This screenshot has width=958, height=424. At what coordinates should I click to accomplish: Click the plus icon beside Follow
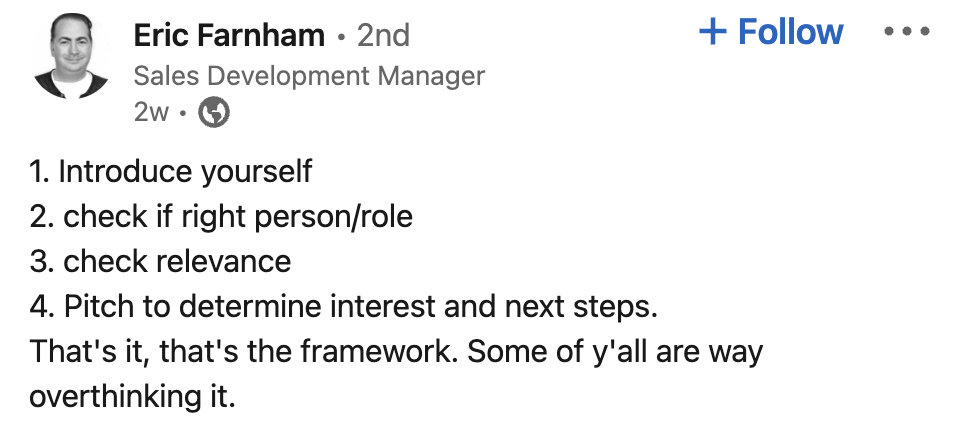(712, 32)
